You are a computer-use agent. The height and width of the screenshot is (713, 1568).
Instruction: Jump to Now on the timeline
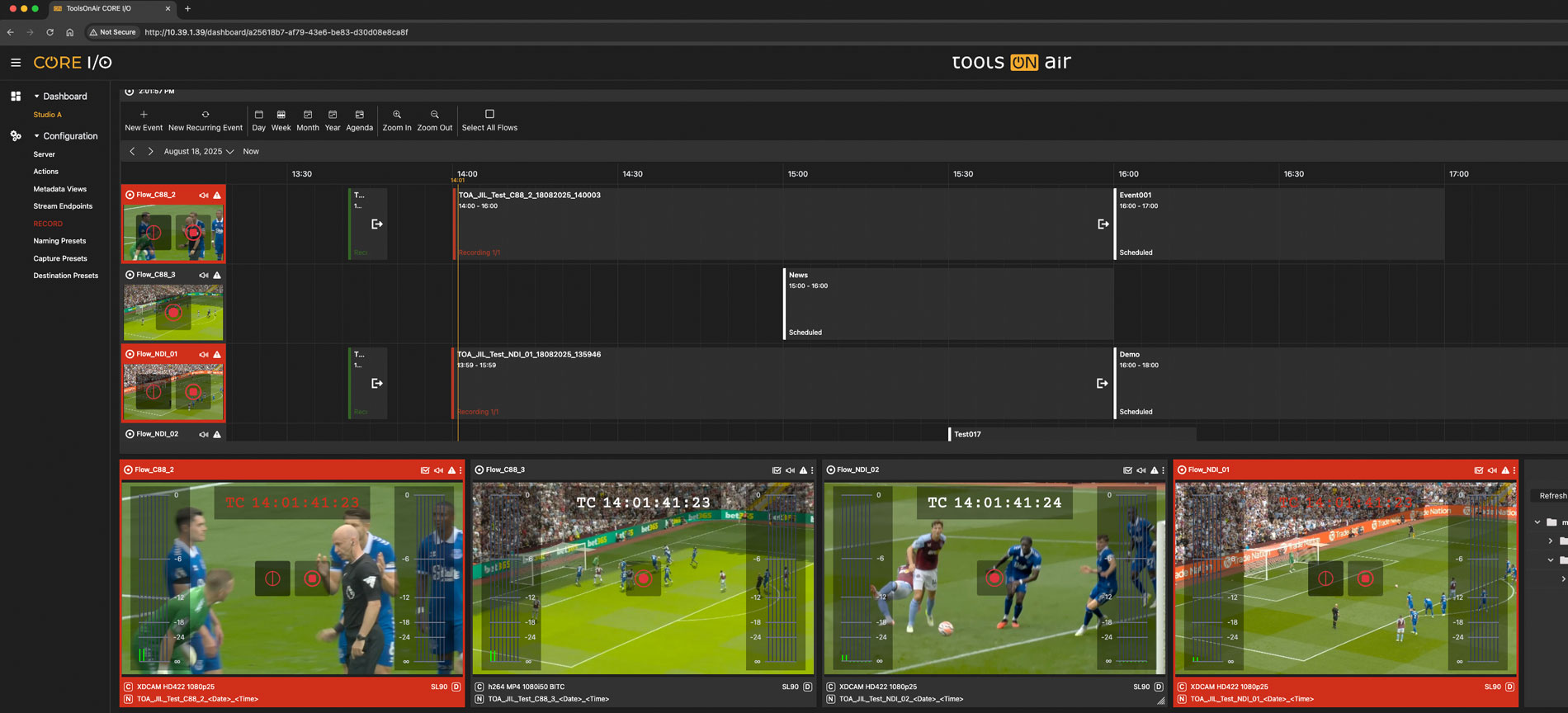click(x=251, y=152)
